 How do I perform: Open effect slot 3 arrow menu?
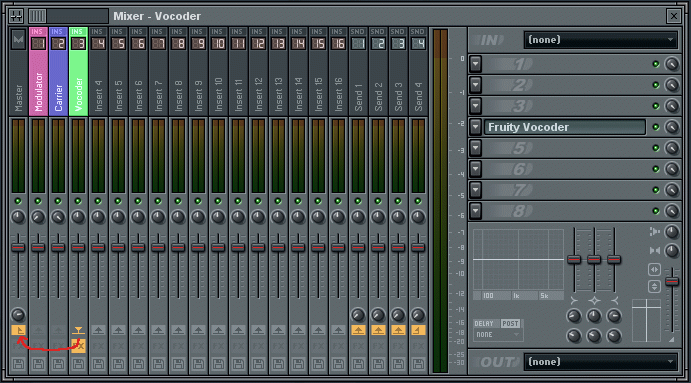tap(476, 106)
